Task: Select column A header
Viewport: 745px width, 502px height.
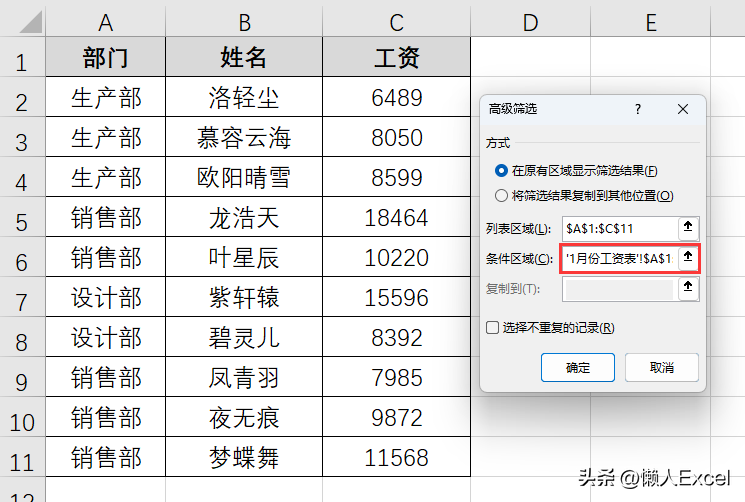Action: 105,22
